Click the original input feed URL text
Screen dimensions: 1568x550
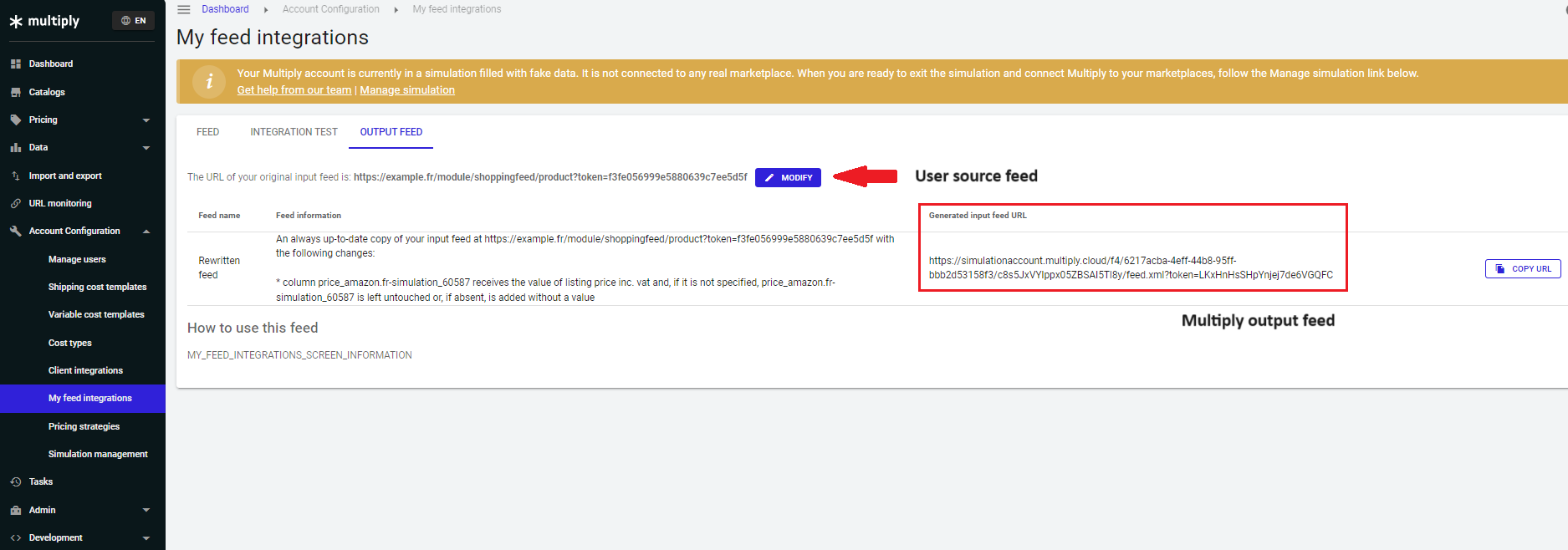[x=550, y=177]
